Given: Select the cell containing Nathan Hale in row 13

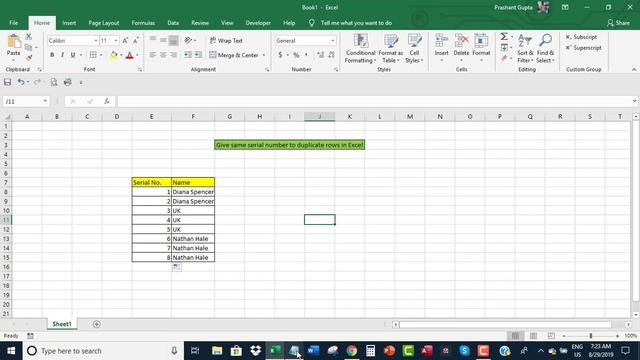Looking at the screenshot, I should coord(193,239).
